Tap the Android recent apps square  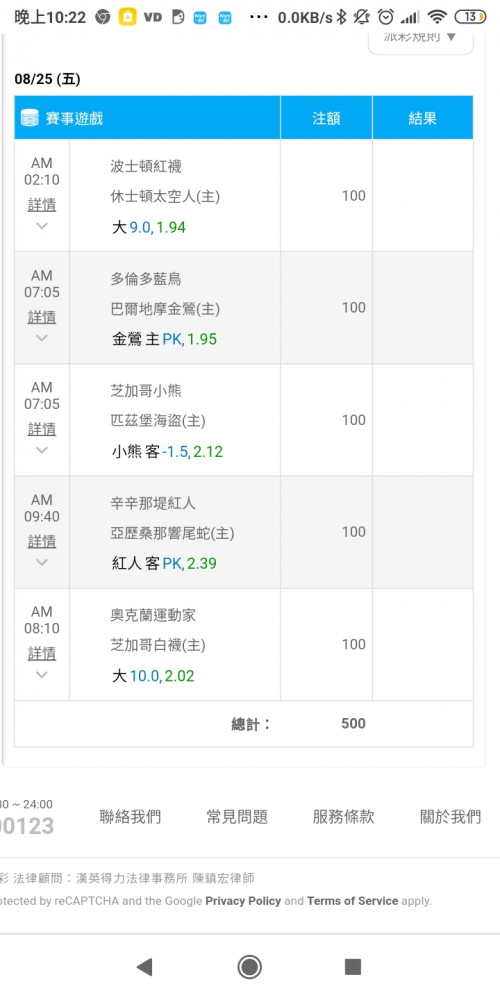pos(353,967)
